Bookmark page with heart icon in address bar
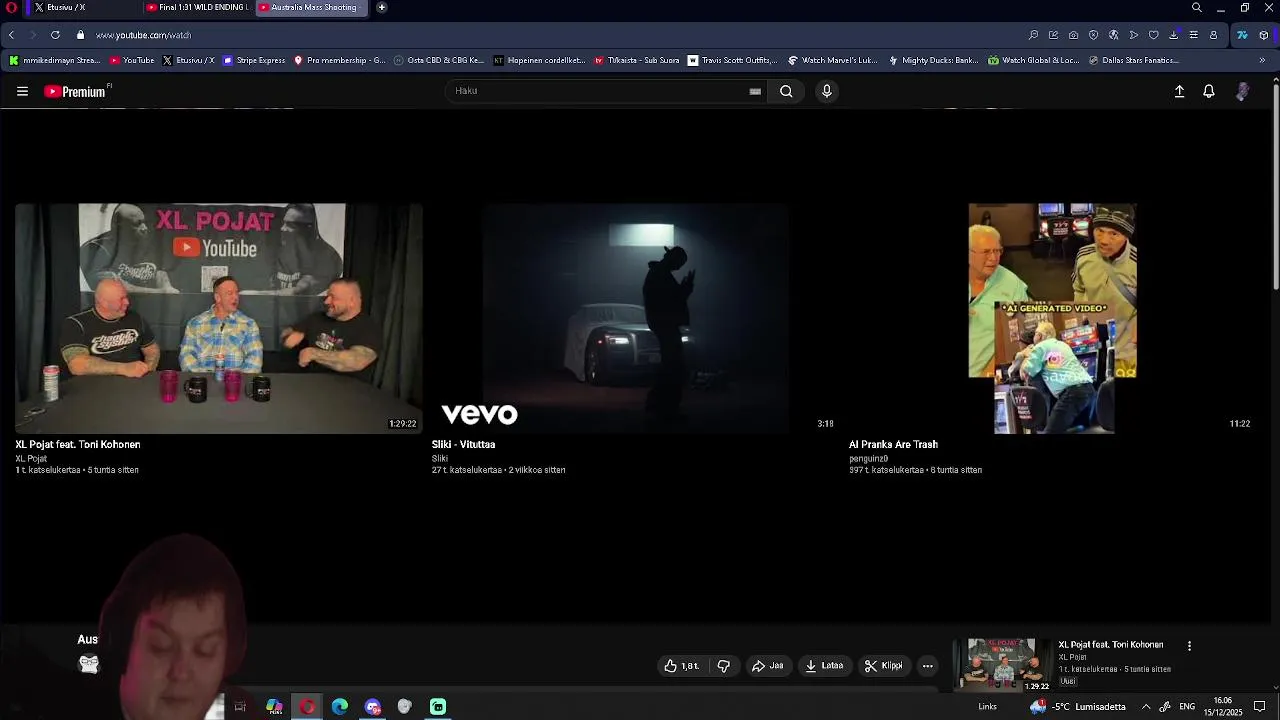Viewport: 1280px width, 720px height. pos(1153,35)
